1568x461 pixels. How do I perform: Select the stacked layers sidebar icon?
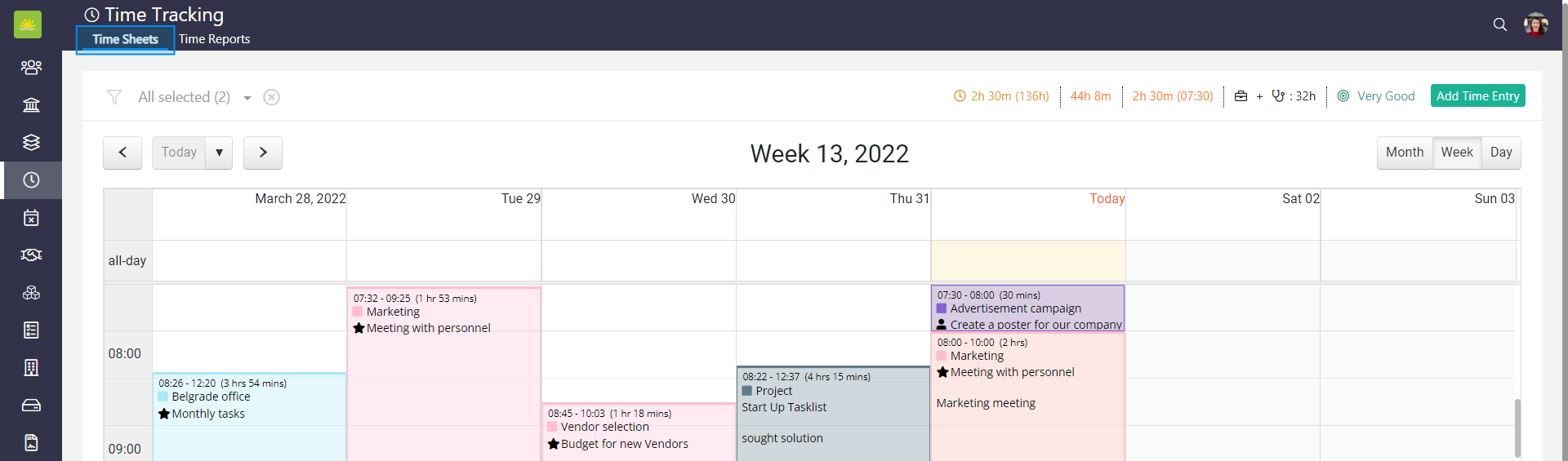pyautogui.click(x=31, y=142)
